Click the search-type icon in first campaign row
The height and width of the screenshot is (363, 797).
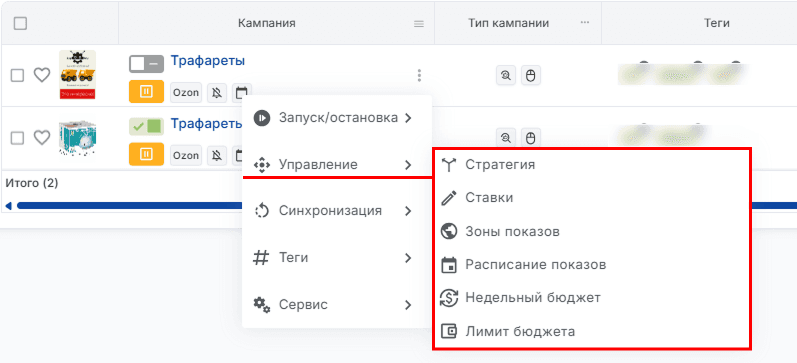click(506, 76)
